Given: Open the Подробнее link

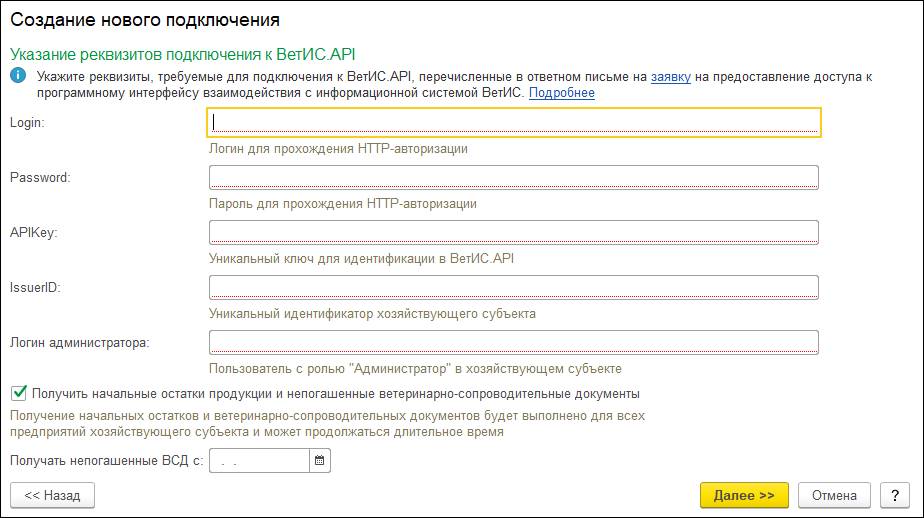Looking at the screenshot, I should 562,93.
